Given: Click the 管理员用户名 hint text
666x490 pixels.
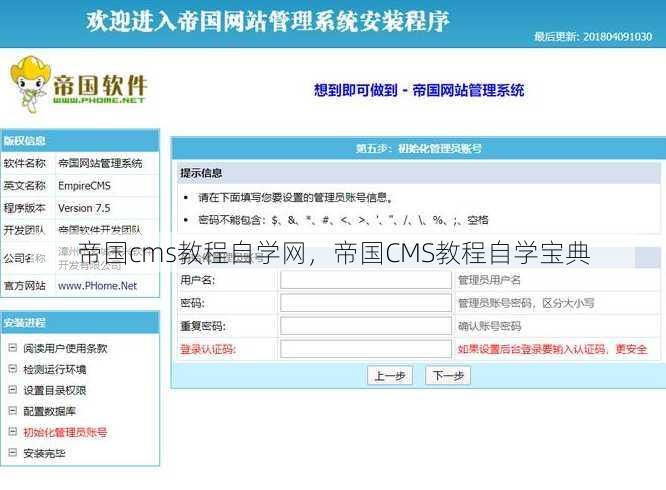Looking at the screenshot, I should pyautogui.click(x=489, y=280).
